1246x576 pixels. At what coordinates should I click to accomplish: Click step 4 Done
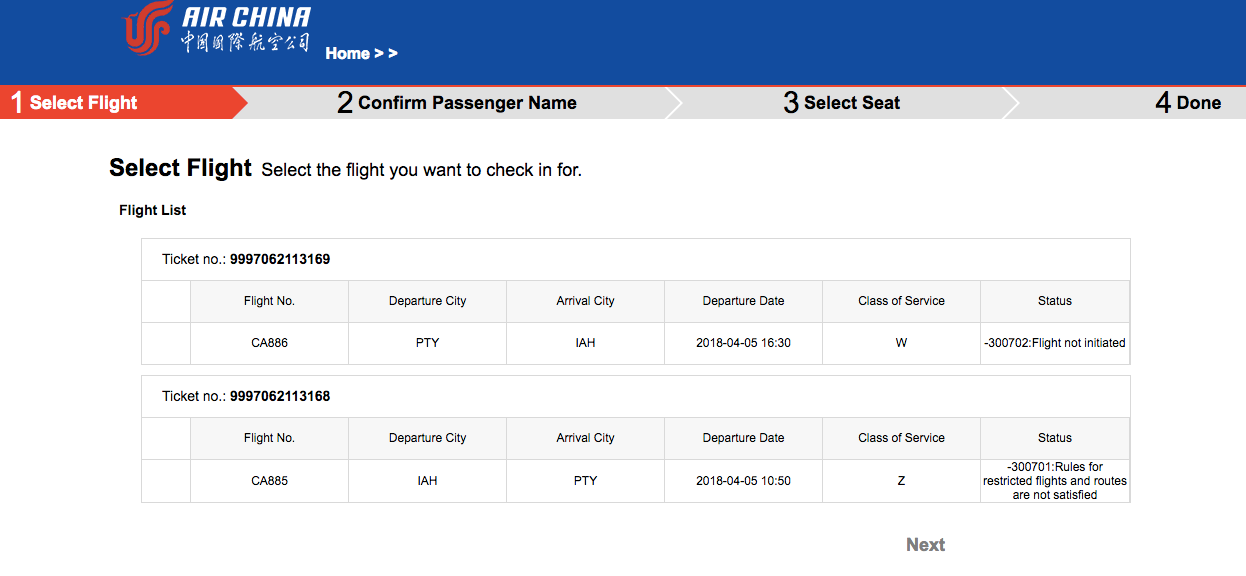click(x=1188, y=102)
